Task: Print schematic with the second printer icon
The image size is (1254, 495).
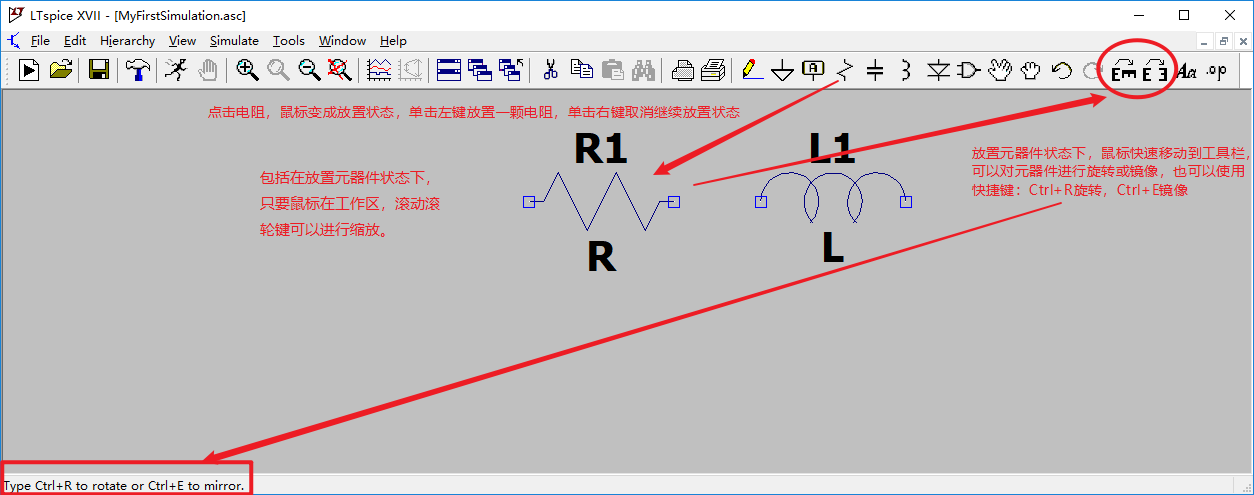Action: point(713,70)
